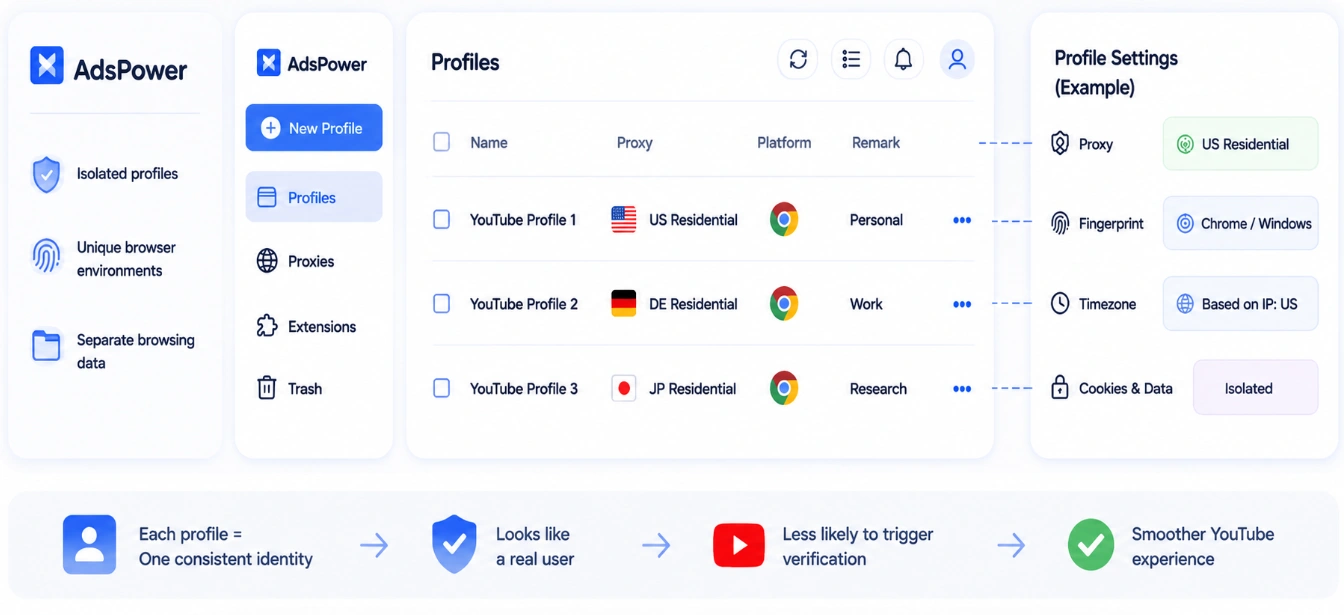Check the YouTube Profile 3 checkbox
The image size is (1344, 615).
pos(441,388)
